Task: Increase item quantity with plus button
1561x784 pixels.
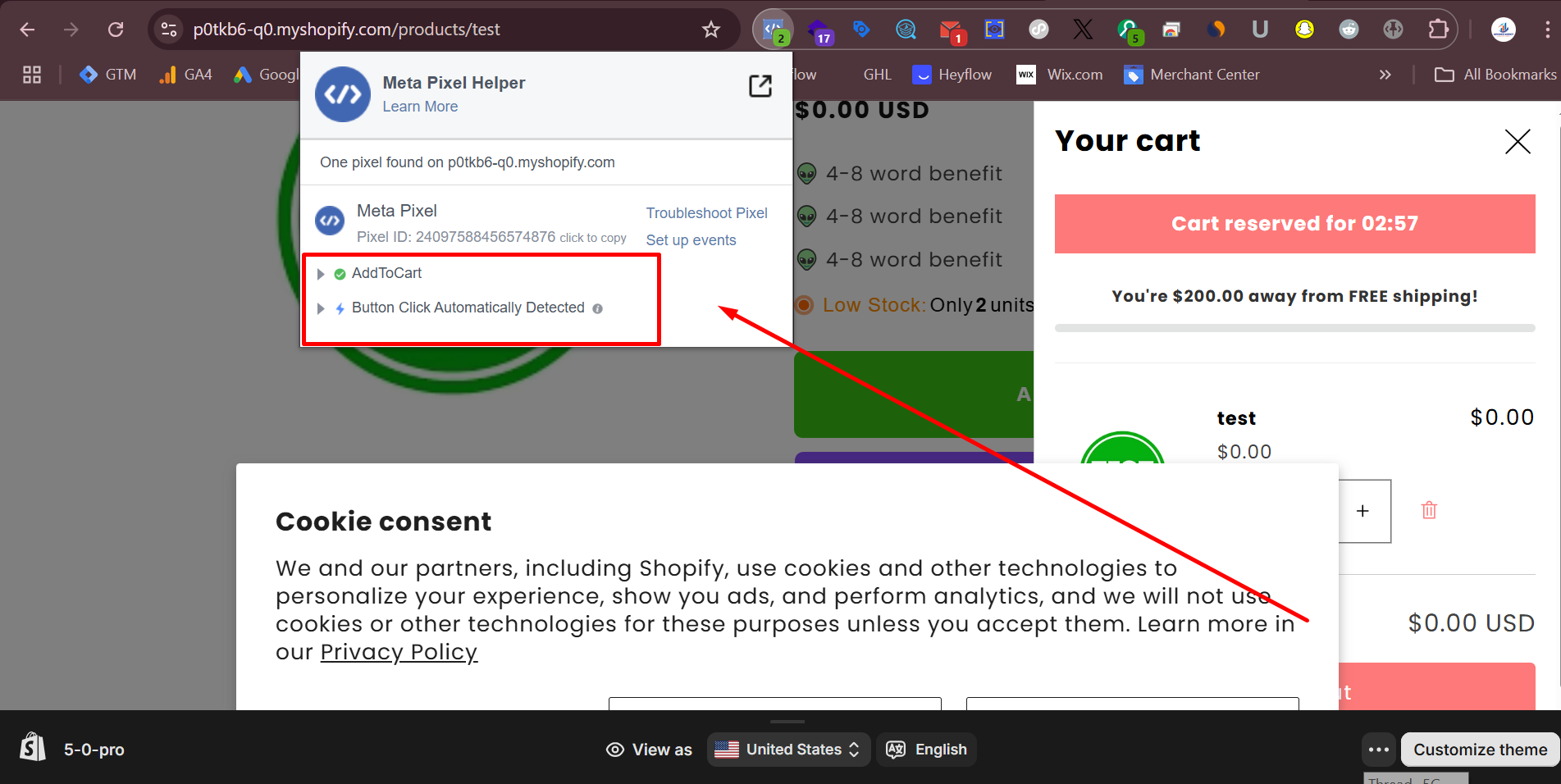Action: coord(1362,511)
